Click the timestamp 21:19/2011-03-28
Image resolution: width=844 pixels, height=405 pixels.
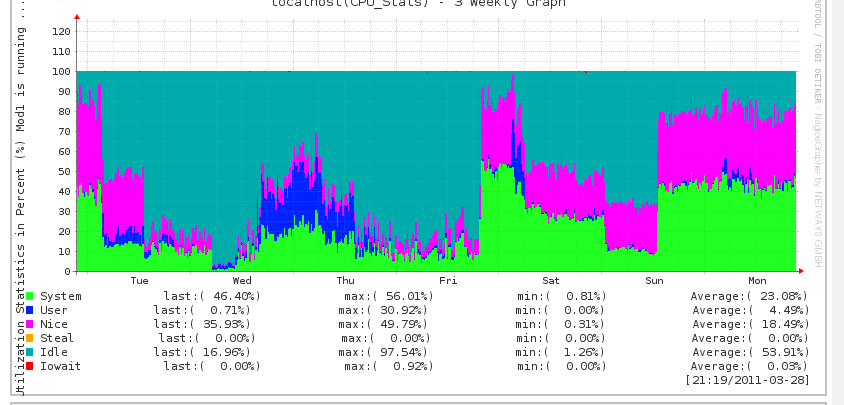tap(747, 380)
